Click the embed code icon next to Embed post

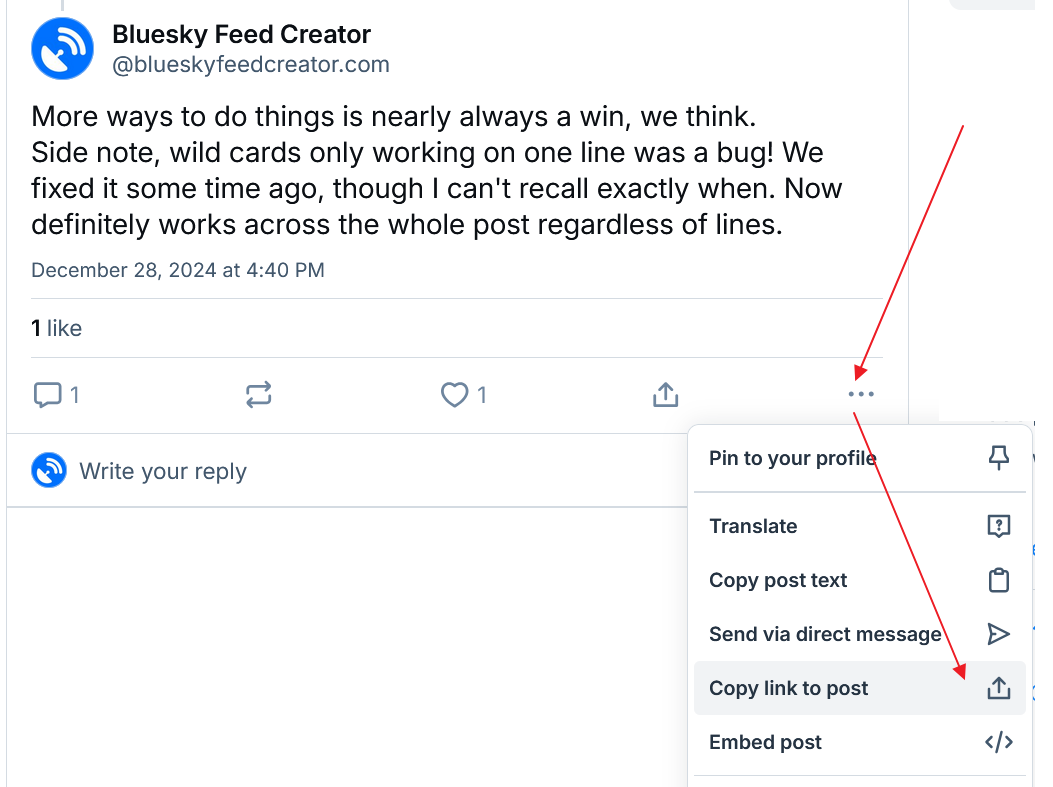998,742
